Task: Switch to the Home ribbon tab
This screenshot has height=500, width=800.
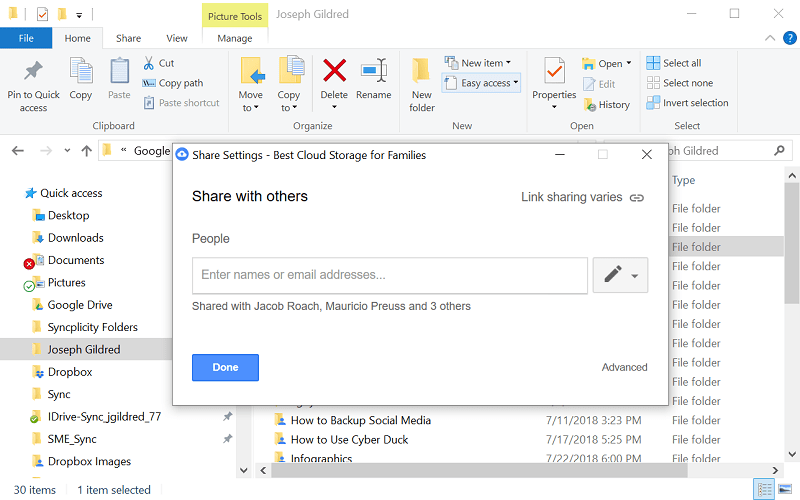Action: tap(78, 38)
